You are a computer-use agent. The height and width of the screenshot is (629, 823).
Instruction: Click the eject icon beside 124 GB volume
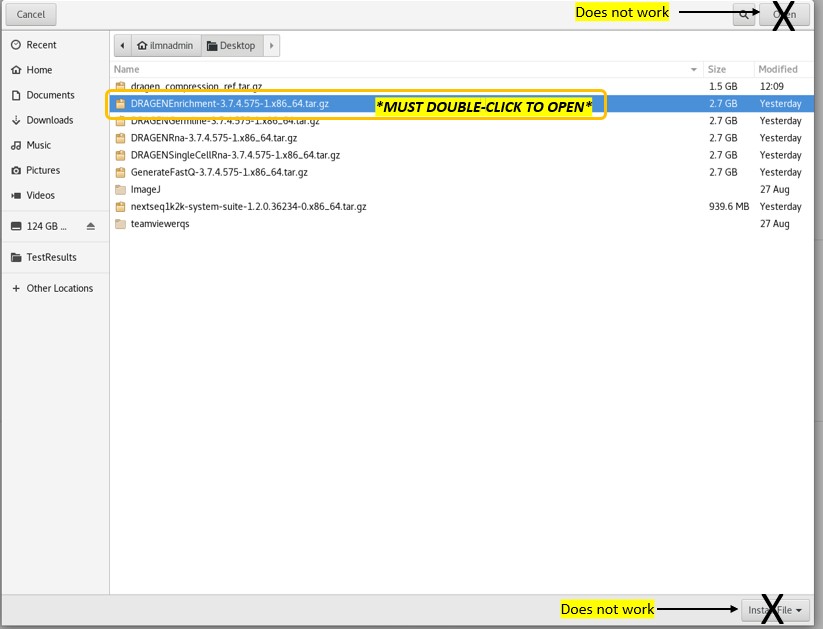click(x=91, y=226)
